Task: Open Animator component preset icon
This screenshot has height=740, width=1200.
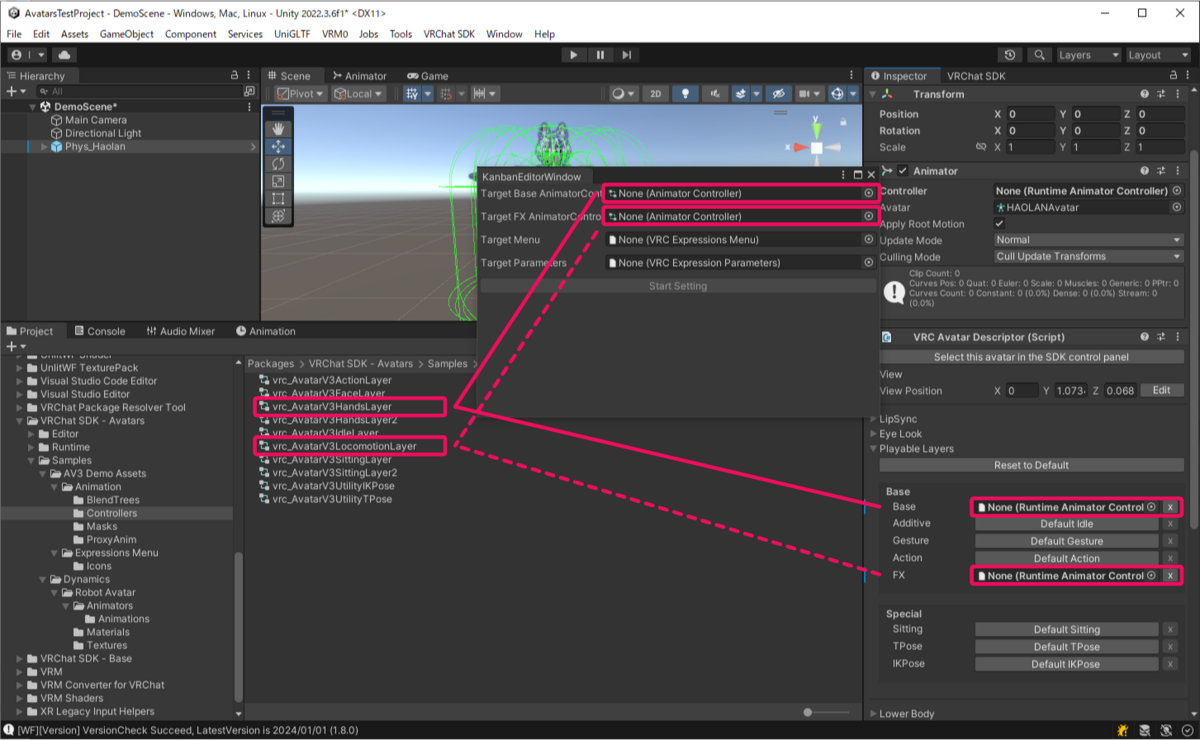Action: pos(1161,171)
